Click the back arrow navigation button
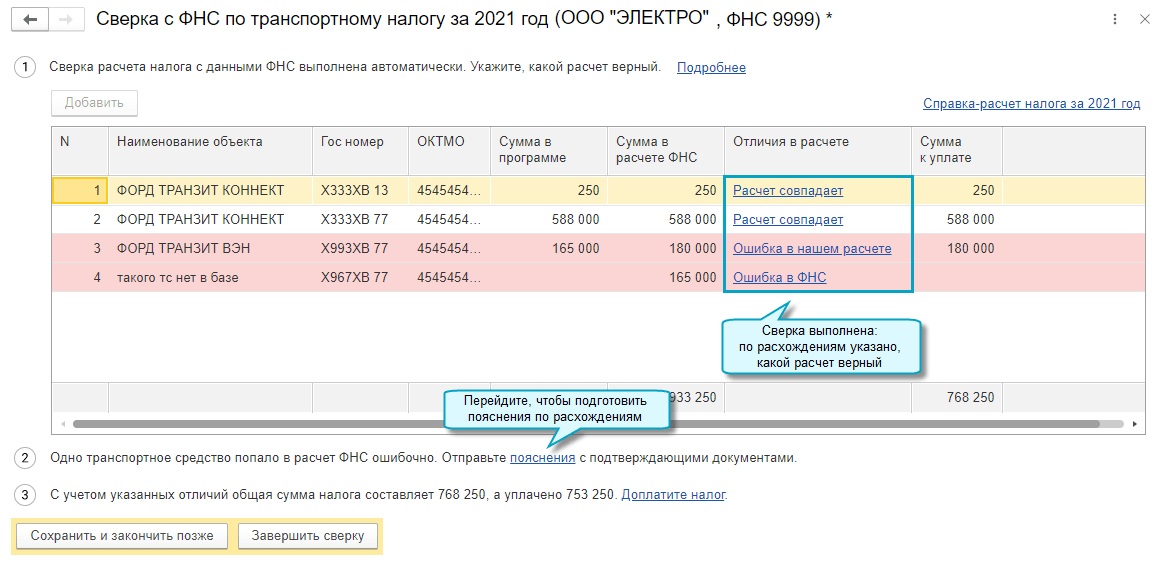 click(32, 19)
